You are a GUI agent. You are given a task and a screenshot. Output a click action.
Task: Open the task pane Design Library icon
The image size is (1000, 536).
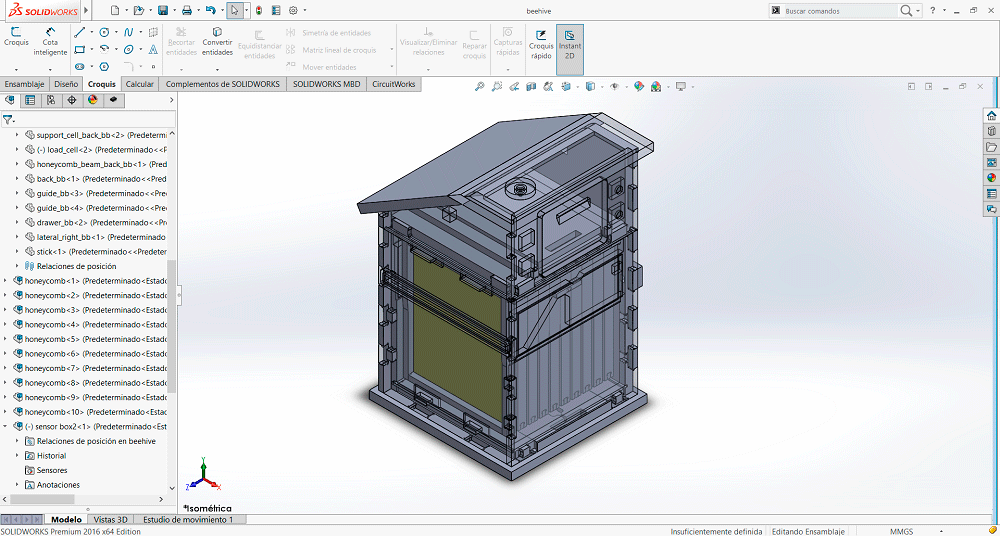tap(991, 131)
